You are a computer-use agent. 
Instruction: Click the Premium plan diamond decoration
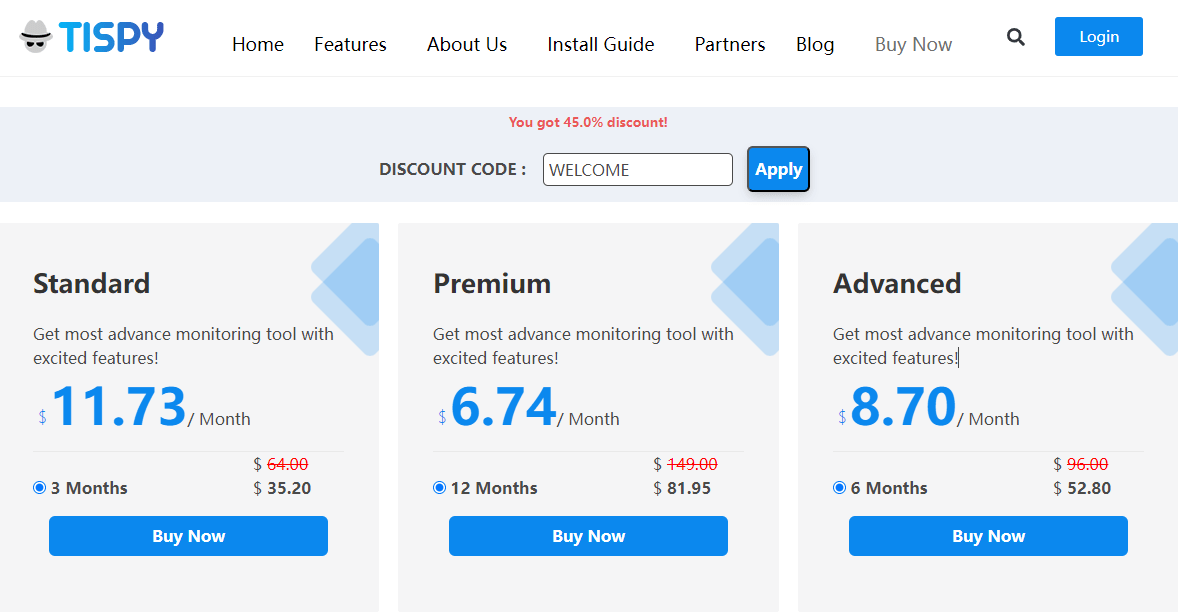pos(746,287)
